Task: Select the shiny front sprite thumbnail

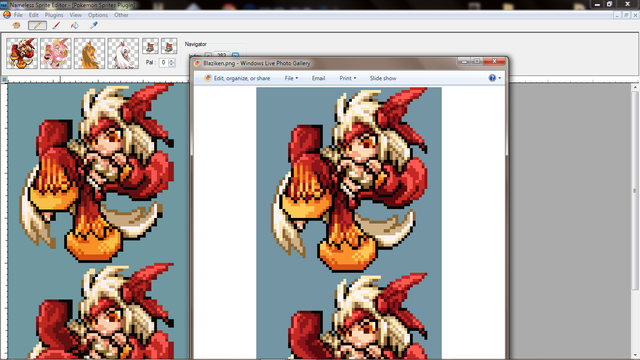Action: [56, 53]
